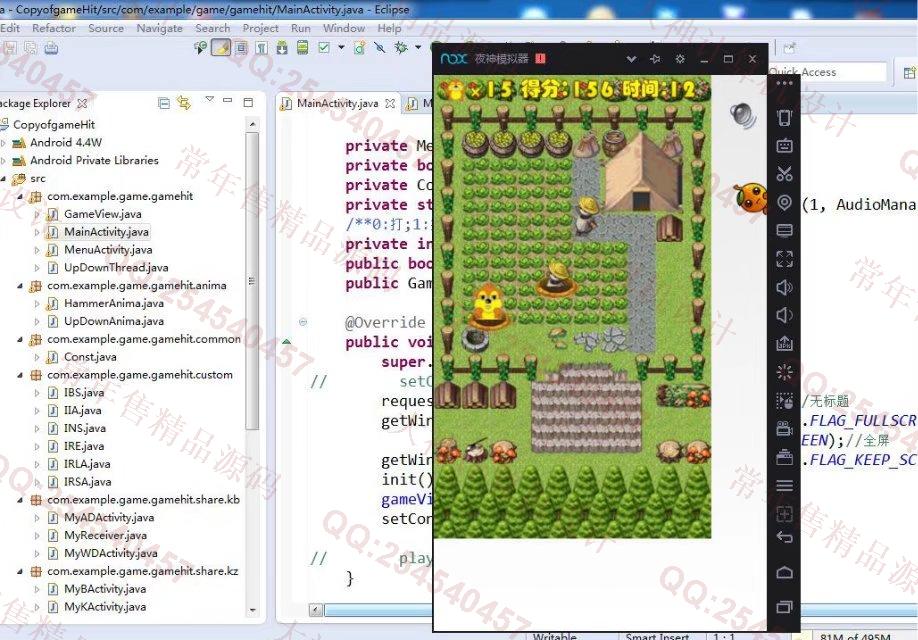Open the Project menu
Image resolution: width=918 pixels, height=640 pixels.
coord(261,28)
